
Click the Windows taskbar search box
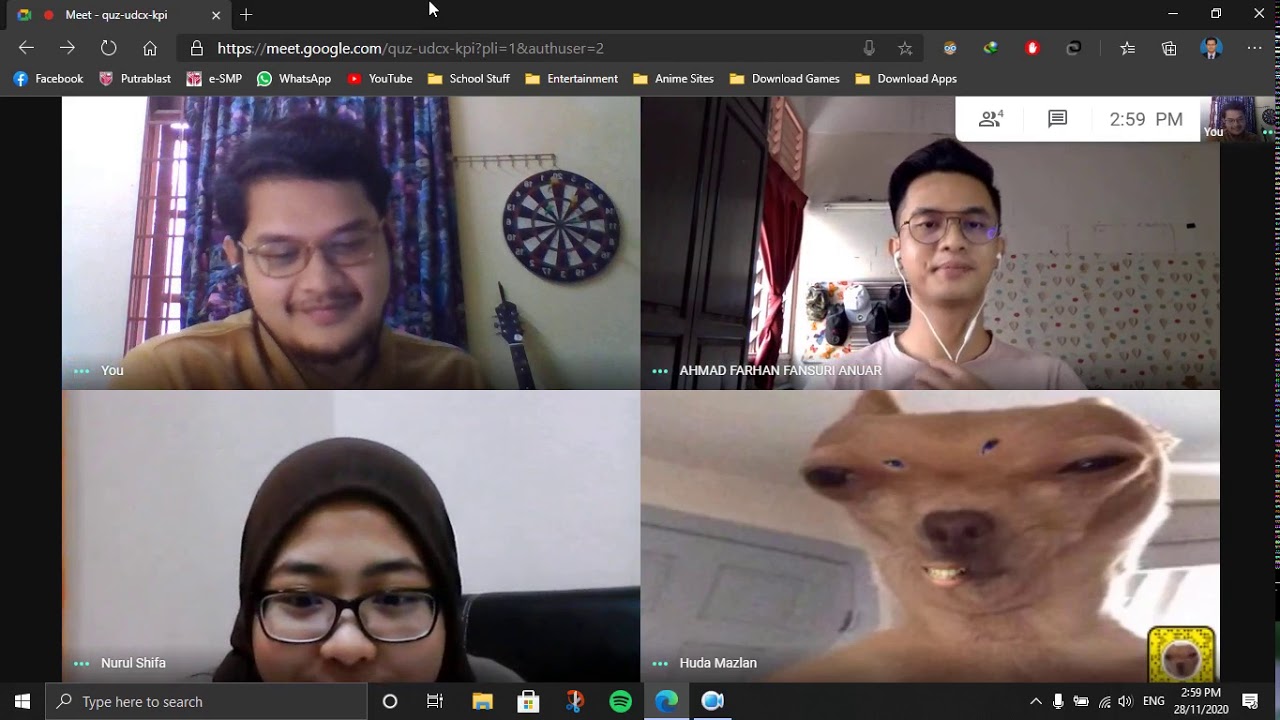click(x=207, y=701)
